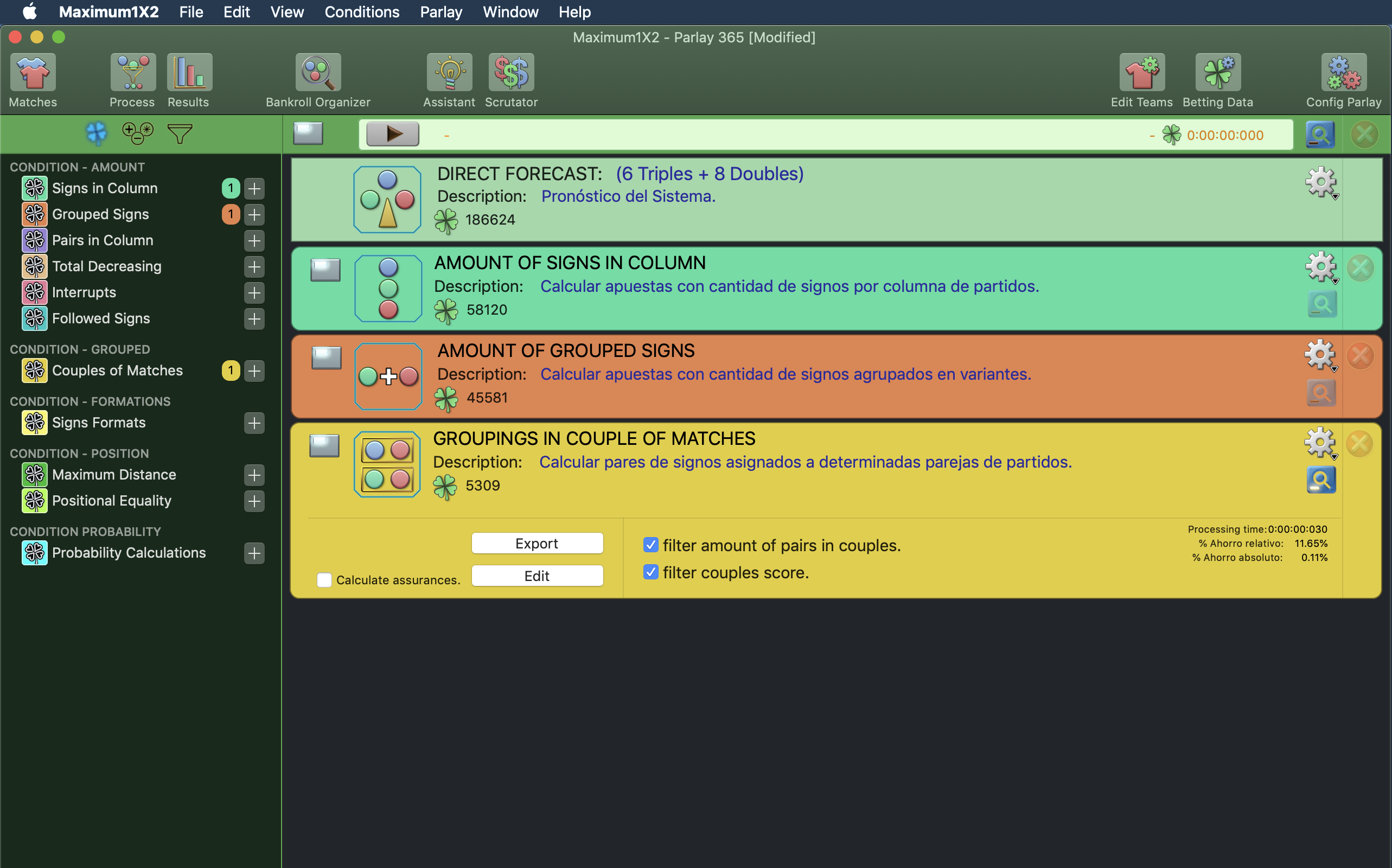Remove the Amount of Signs in Column condition

[x=1361, y=268]
